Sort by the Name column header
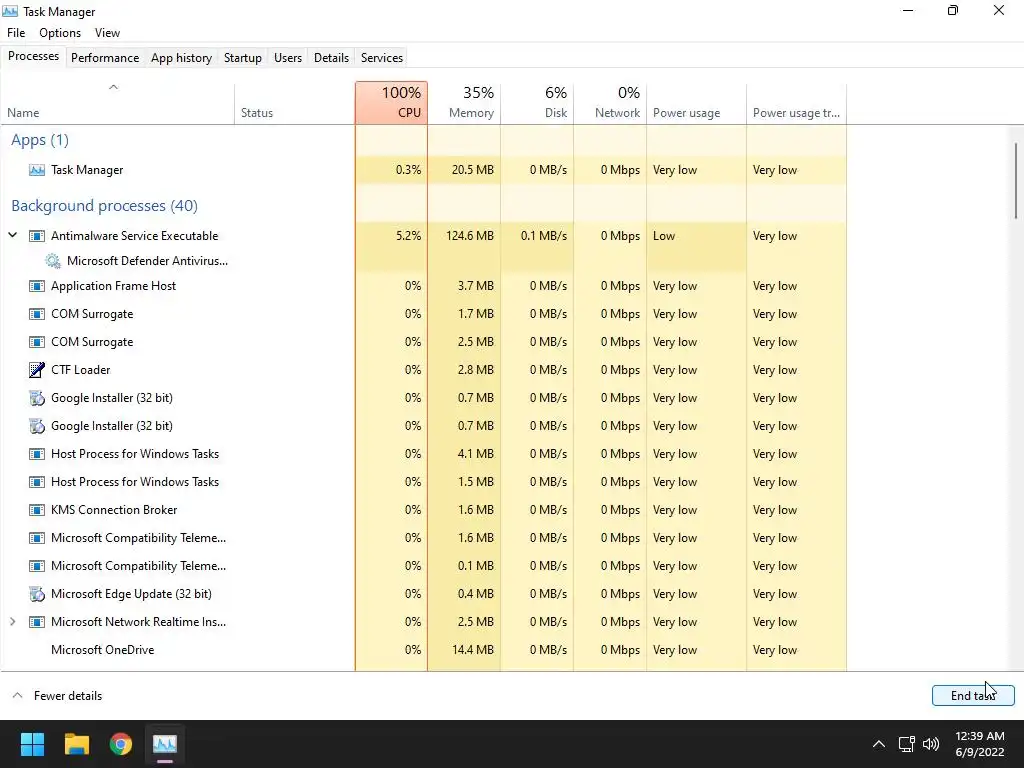This screenshot has height=768, width=1024. pyautogui.click(x=118, y=103)
